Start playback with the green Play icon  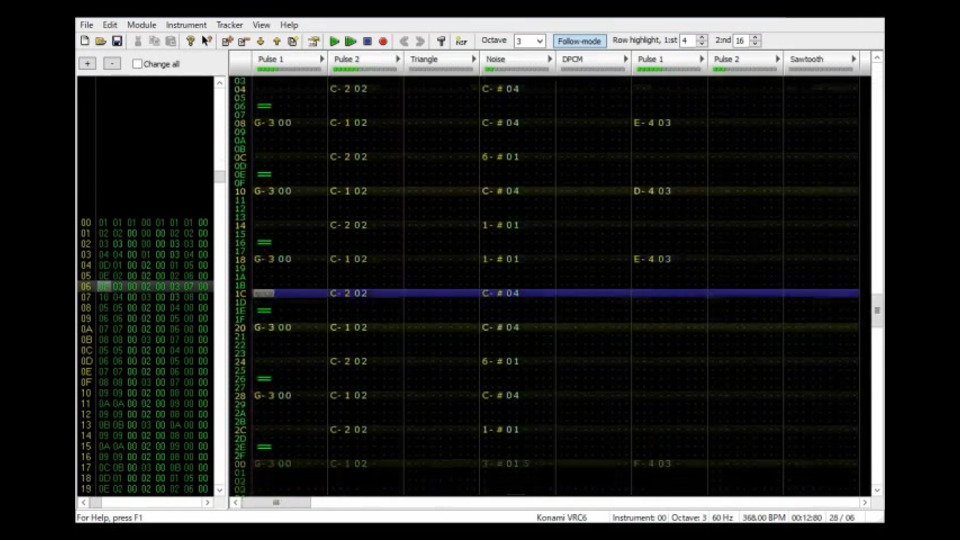[x=334, y=41]
